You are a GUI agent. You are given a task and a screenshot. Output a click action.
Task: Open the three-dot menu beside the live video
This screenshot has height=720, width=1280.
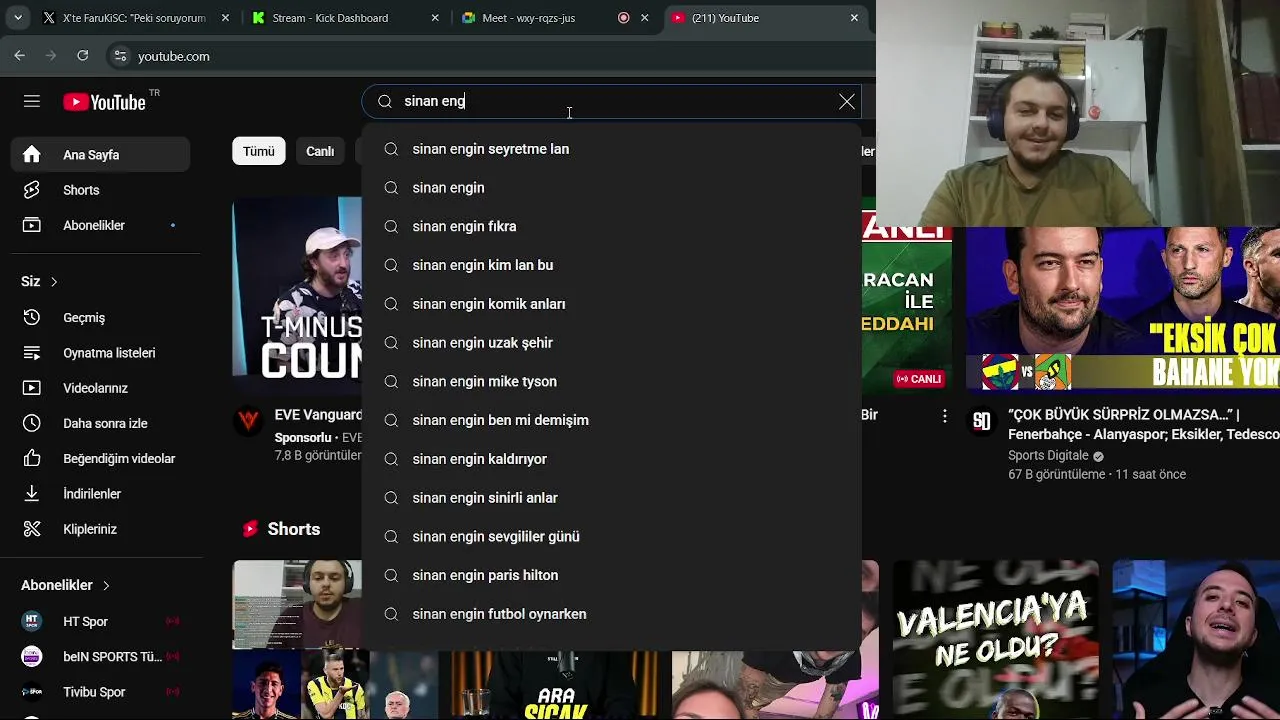945,416
